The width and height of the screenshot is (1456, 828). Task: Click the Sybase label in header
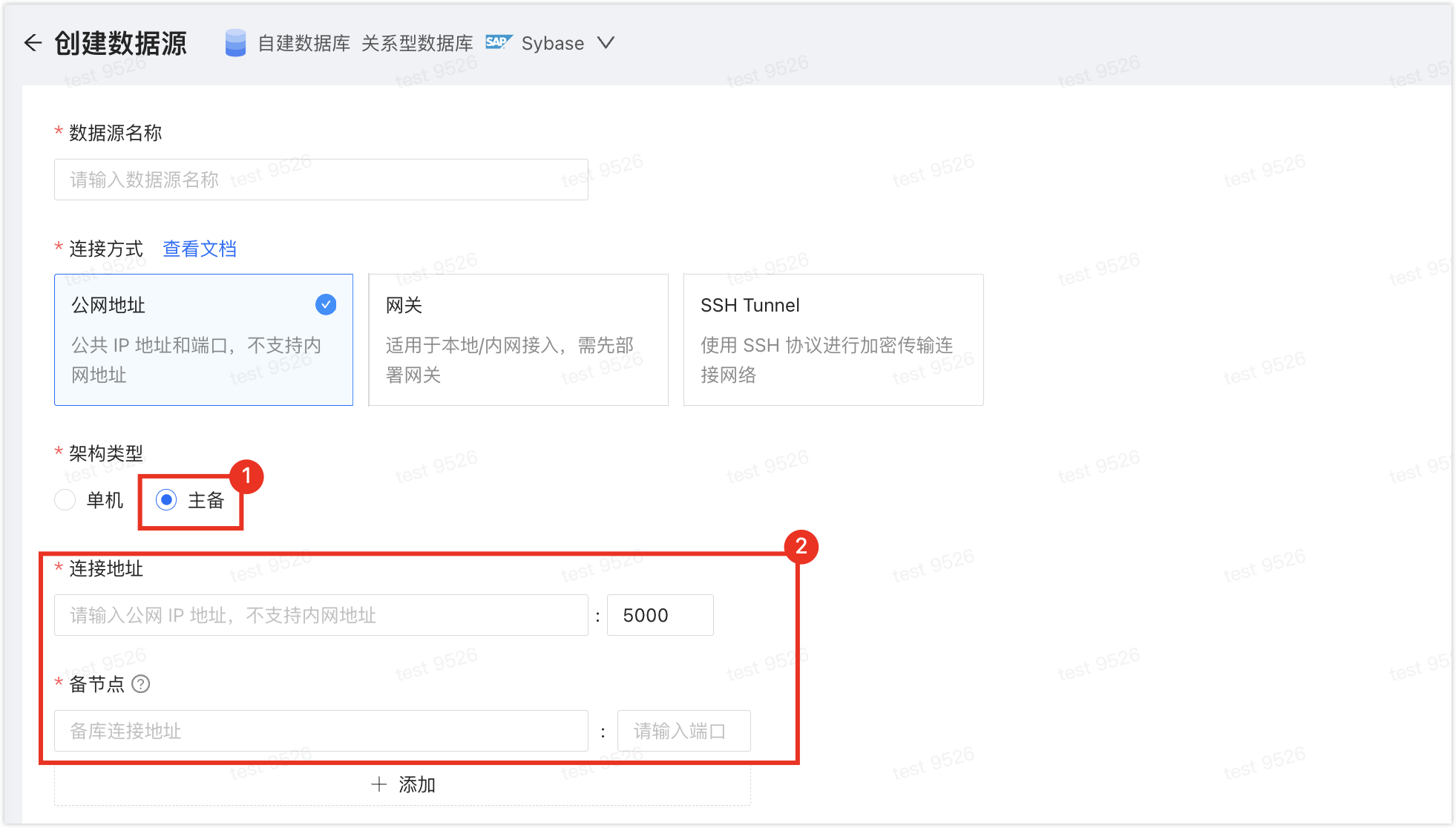[553, 43]
